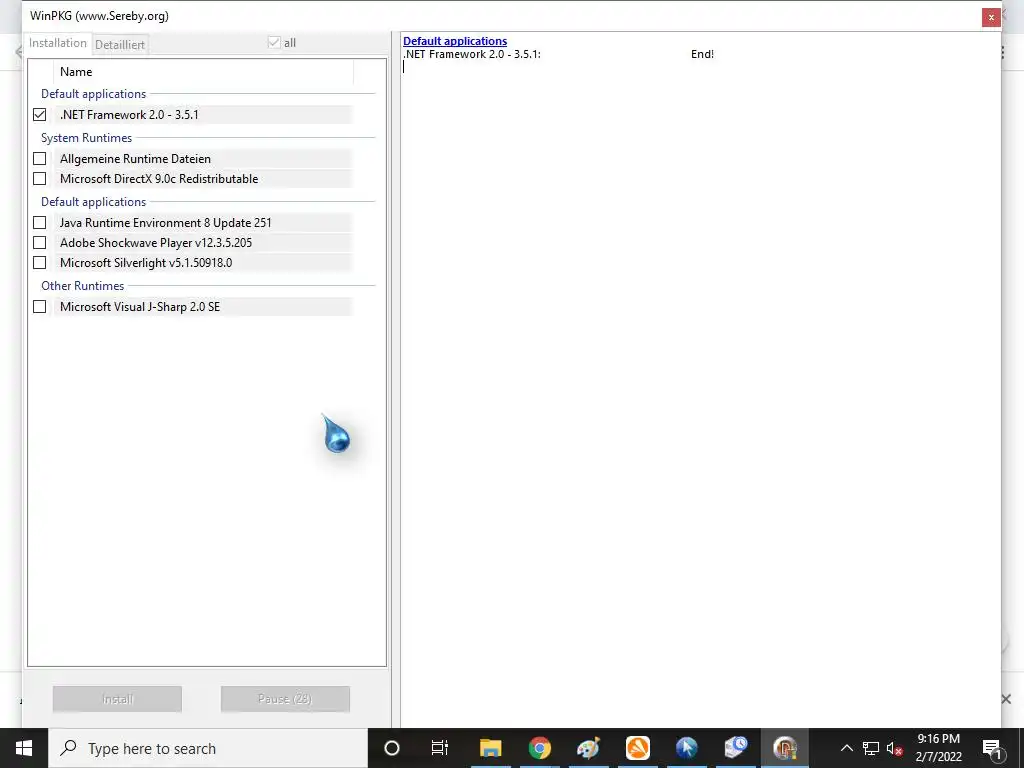Image resolution: width=1024 pixels, height=768 pixels.
Task: Tick the Microsoft Silverlight v5.1.50918.0 checkbox
Action: (40, 263)
